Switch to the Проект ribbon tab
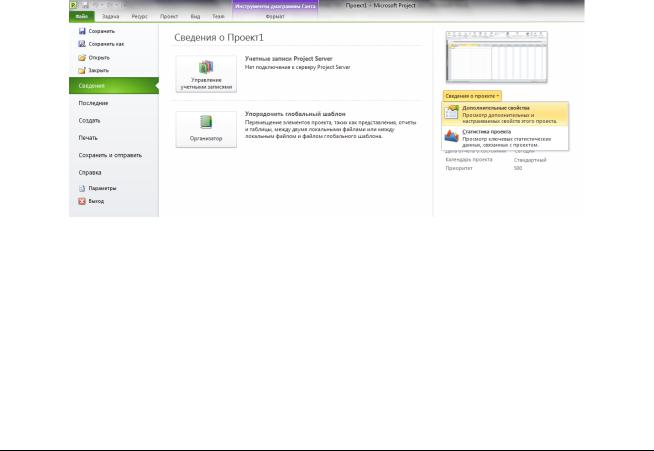 [169, 16]
